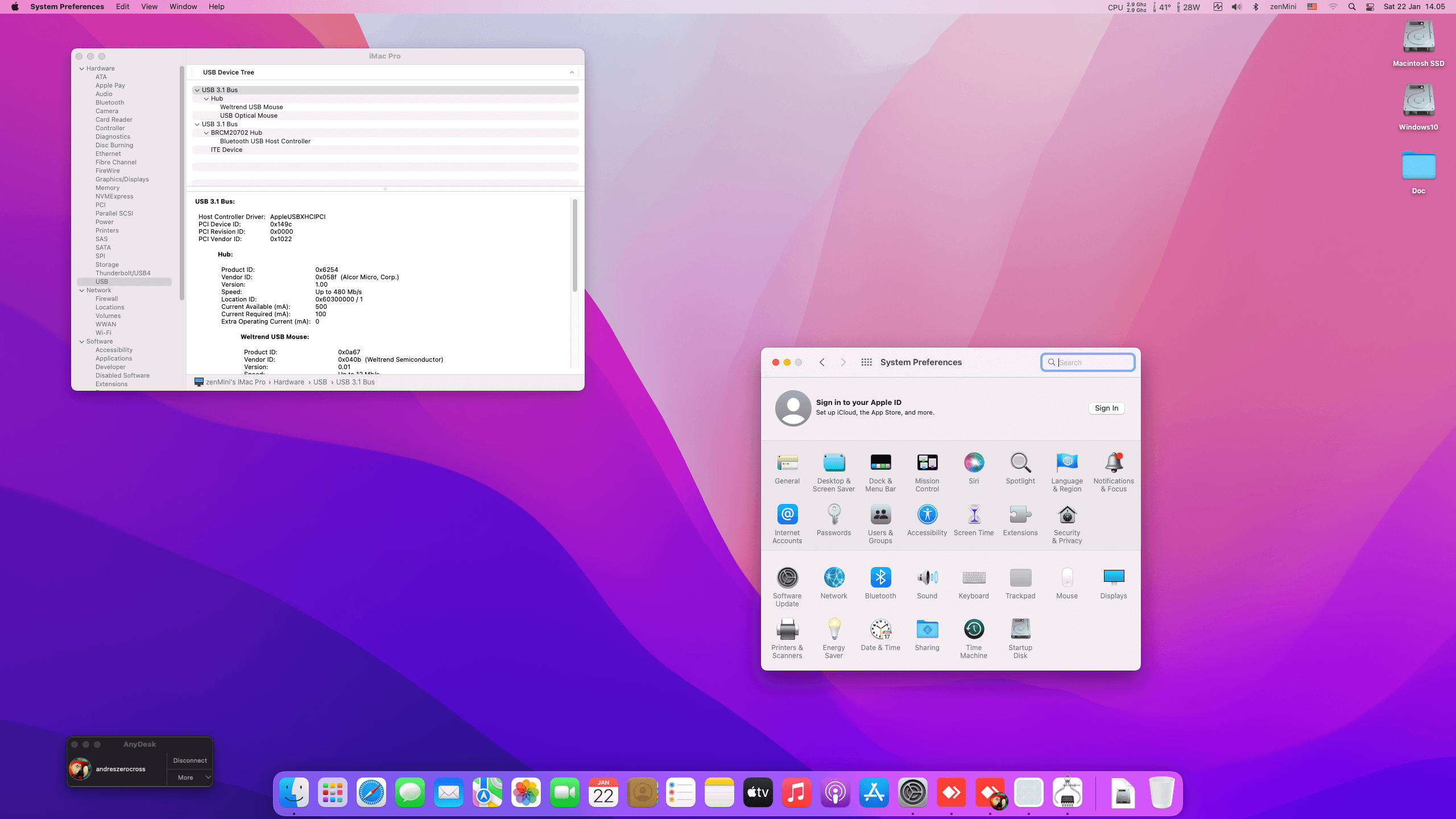This screenshot has height=819, width=1456.
Task: Open Security & Privacy preferences
Action: click(1067, 524)
